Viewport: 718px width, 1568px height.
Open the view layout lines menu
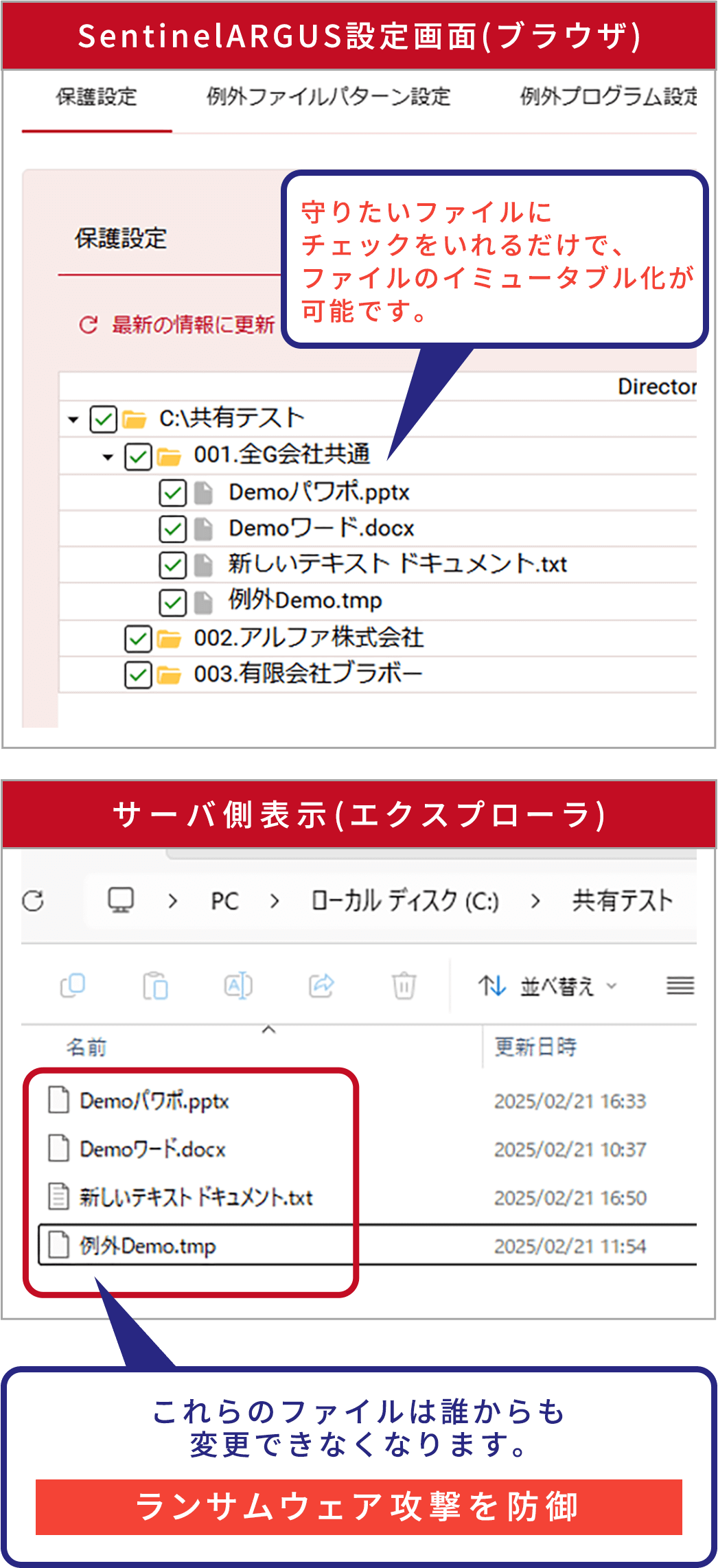click(680, 987)
